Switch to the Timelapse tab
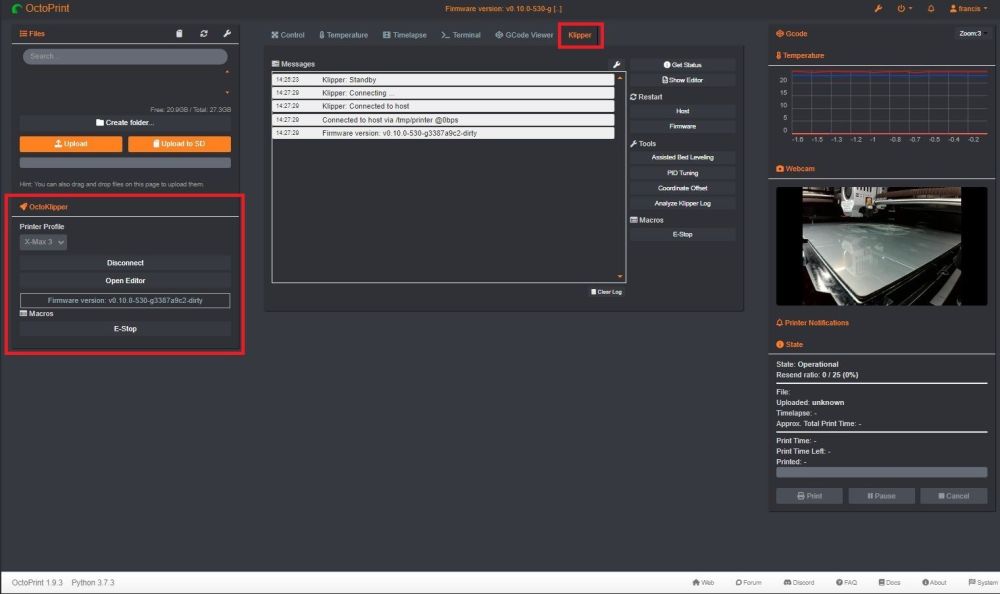 coord(404,35)
